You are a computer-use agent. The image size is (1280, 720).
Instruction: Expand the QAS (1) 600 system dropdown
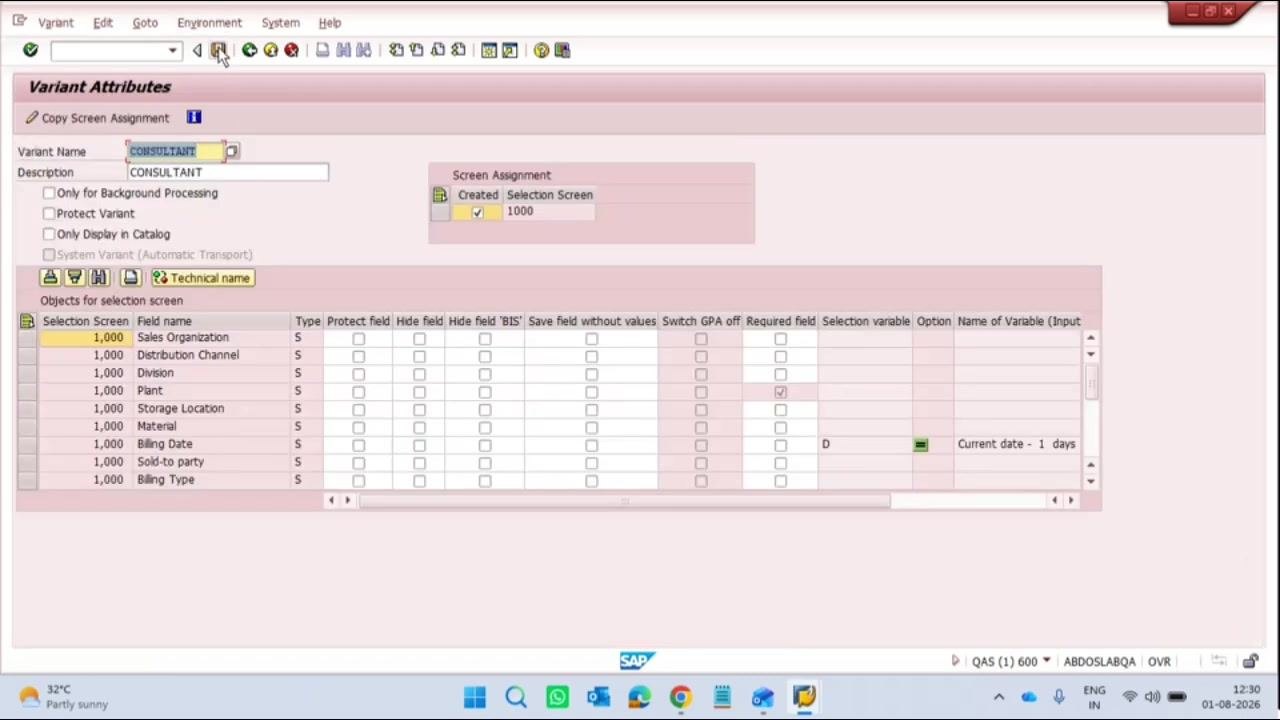[1046, 661]
